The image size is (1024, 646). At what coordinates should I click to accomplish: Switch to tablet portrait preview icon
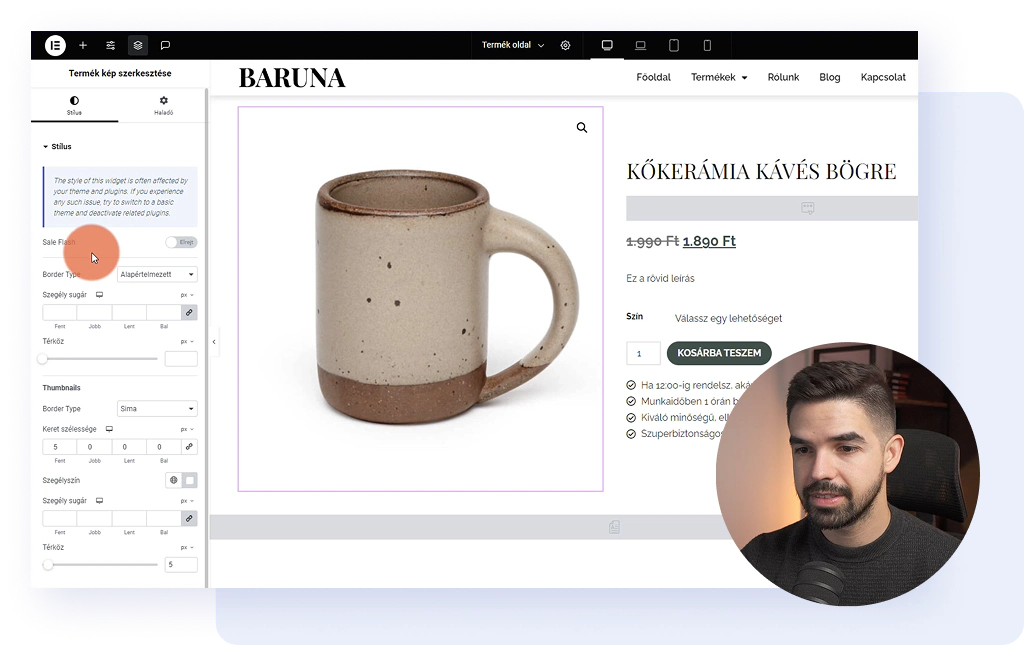click(674, 45)
